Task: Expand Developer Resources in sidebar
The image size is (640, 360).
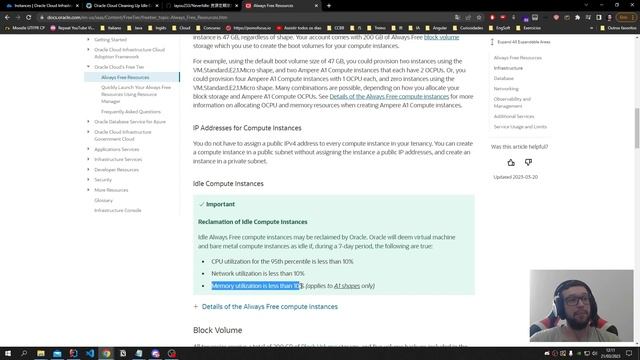Action: click(88, 169)
